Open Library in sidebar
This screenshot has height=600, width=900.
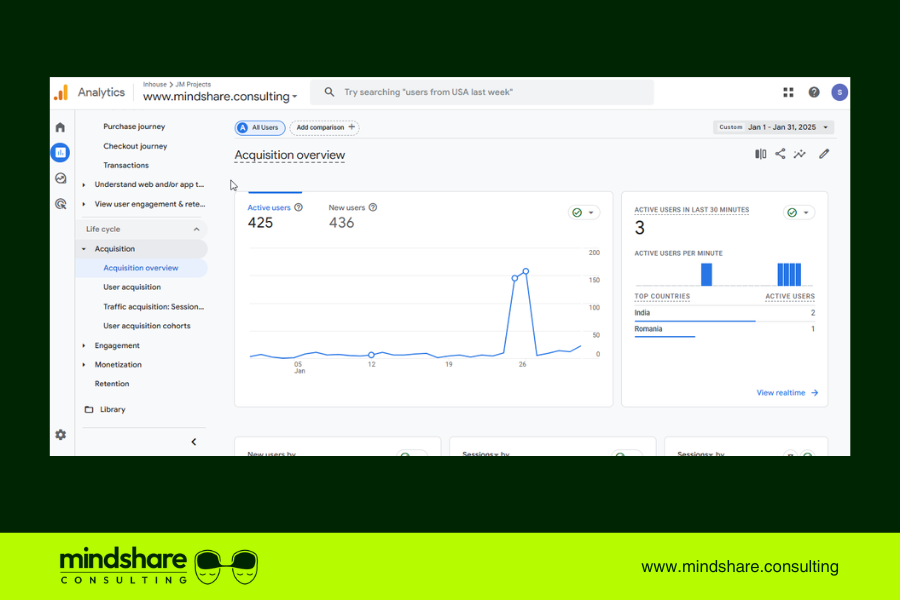112,409
